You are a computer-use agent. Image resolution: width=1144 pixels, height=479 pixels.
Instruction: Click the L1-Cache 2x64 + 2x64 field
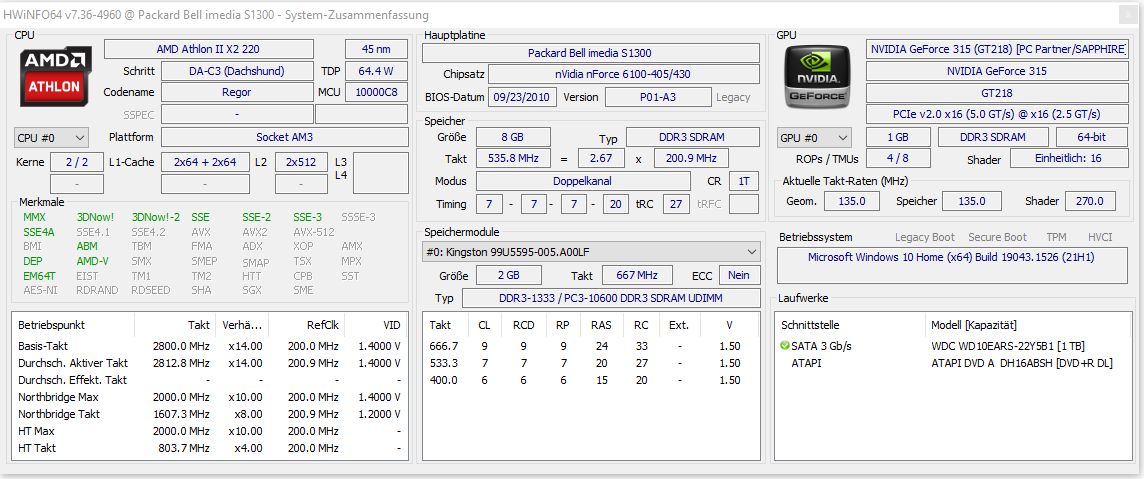pos(205,162)
